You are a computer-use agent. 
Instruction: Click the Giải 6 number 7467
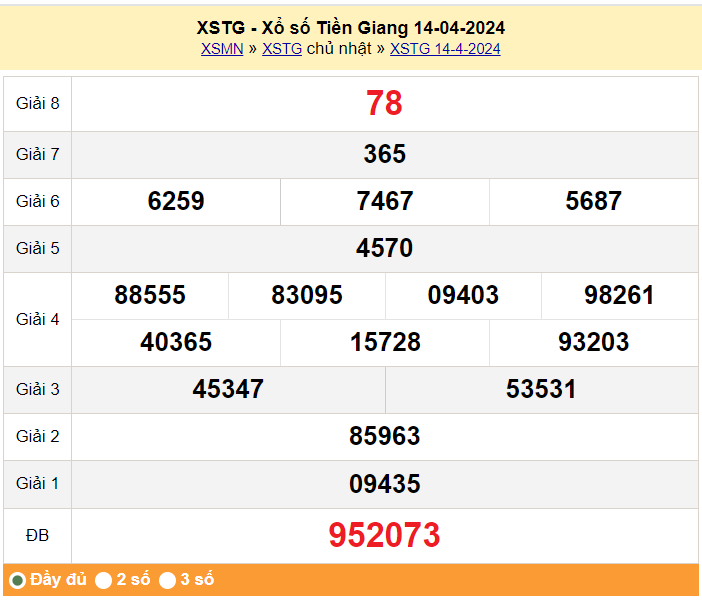coord(385,201)
